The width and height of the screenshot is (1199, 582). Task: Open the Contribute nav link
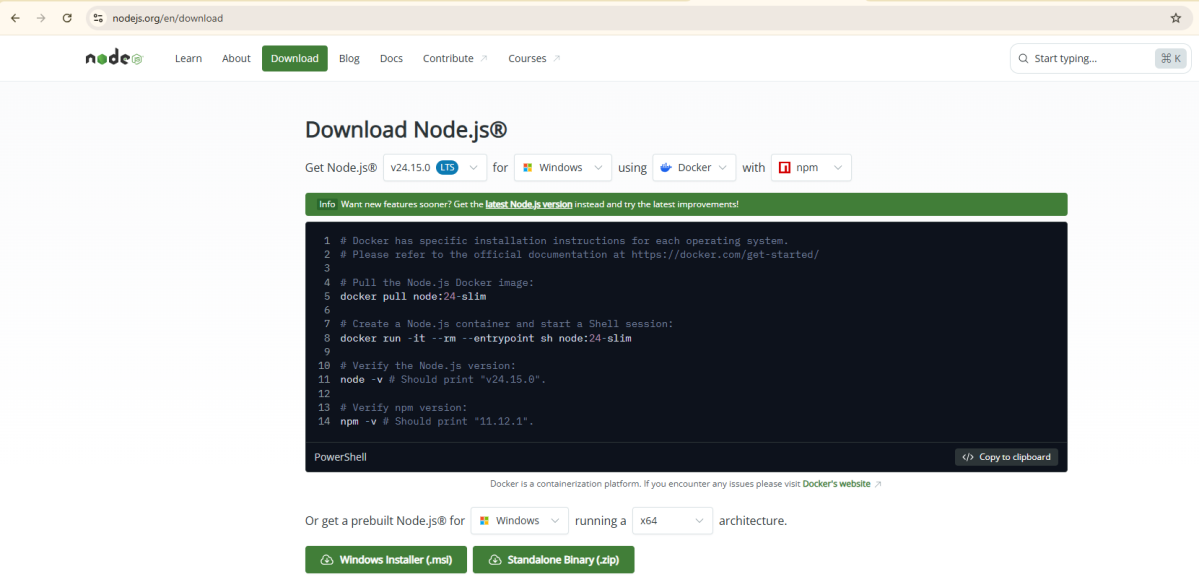pos(456,58)
